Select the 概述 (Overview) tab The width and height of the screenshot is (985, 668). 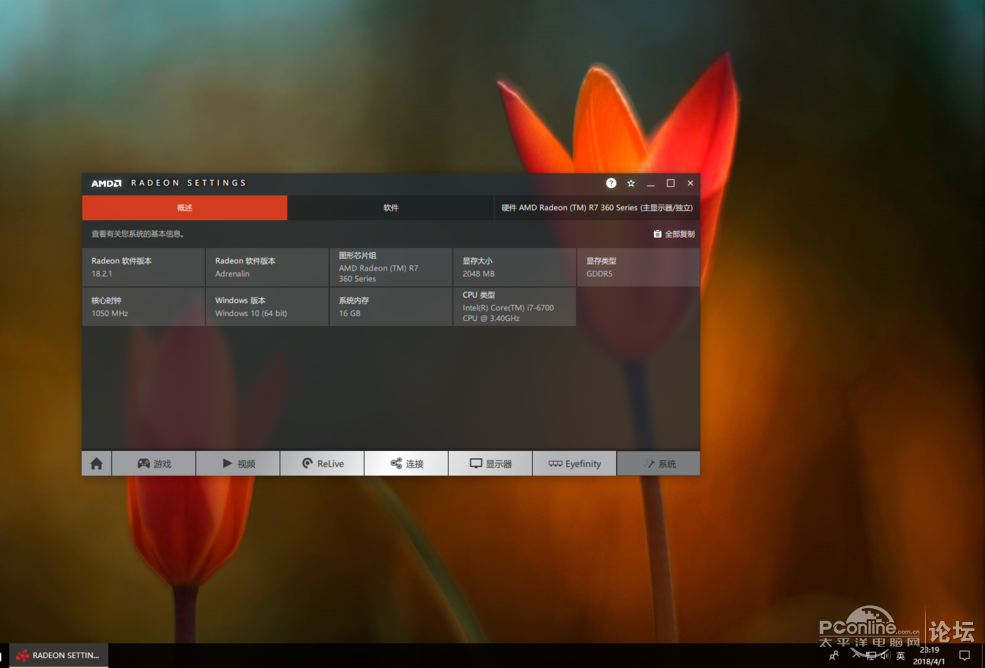pyautogui.click(x=185, y=208)
